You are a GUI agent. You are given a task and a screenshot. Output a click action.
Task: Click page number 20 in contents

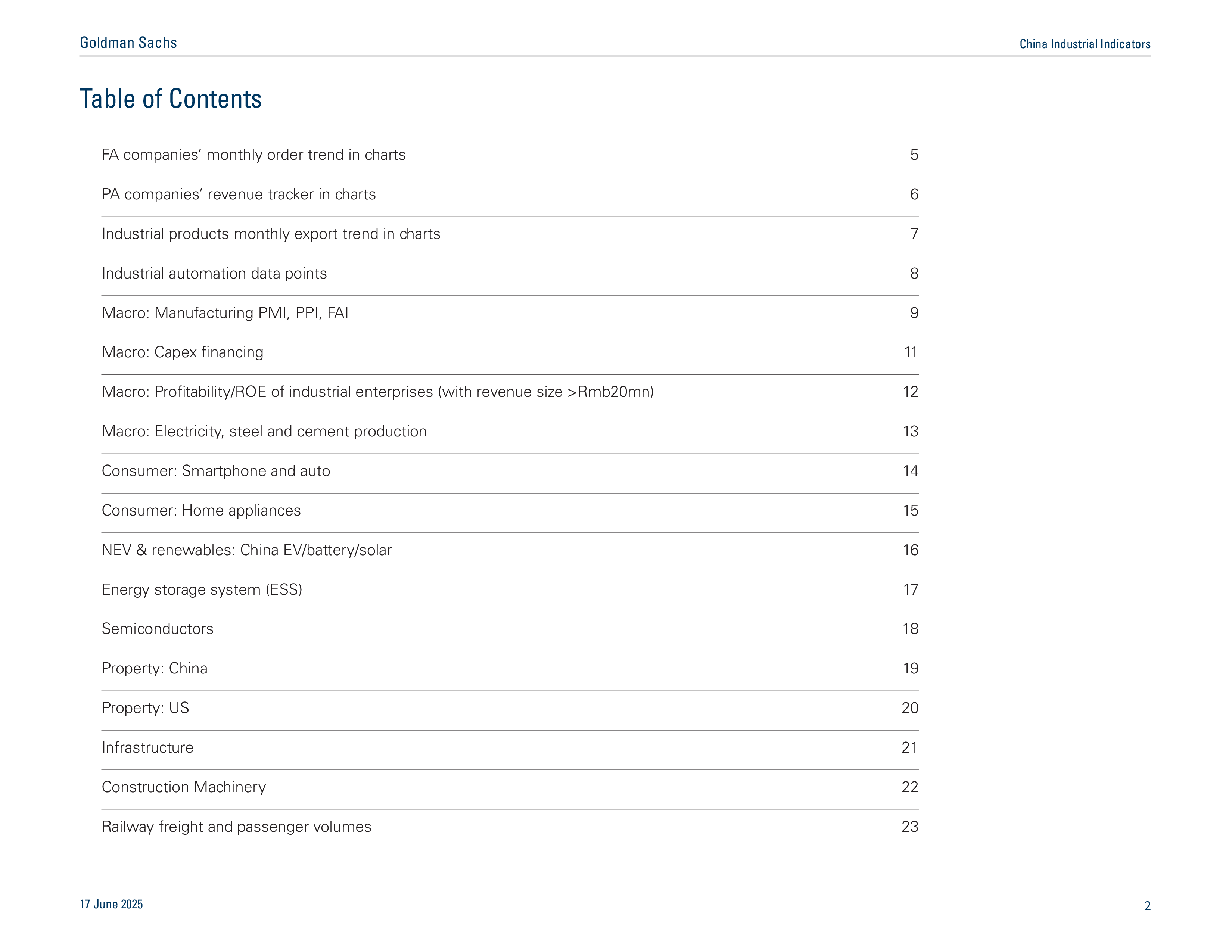point(910,708)
